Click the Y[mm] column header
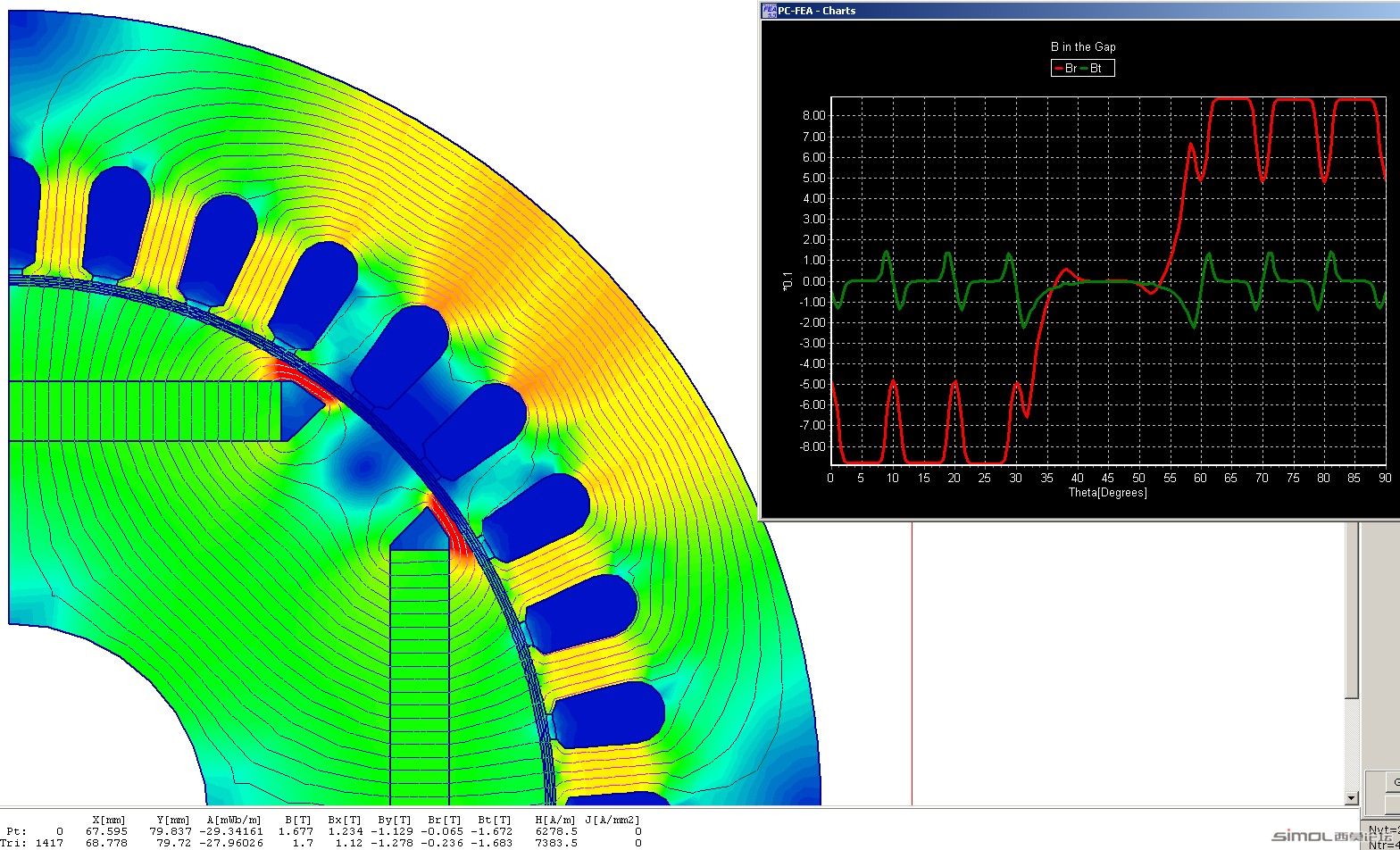 point(173,820)
